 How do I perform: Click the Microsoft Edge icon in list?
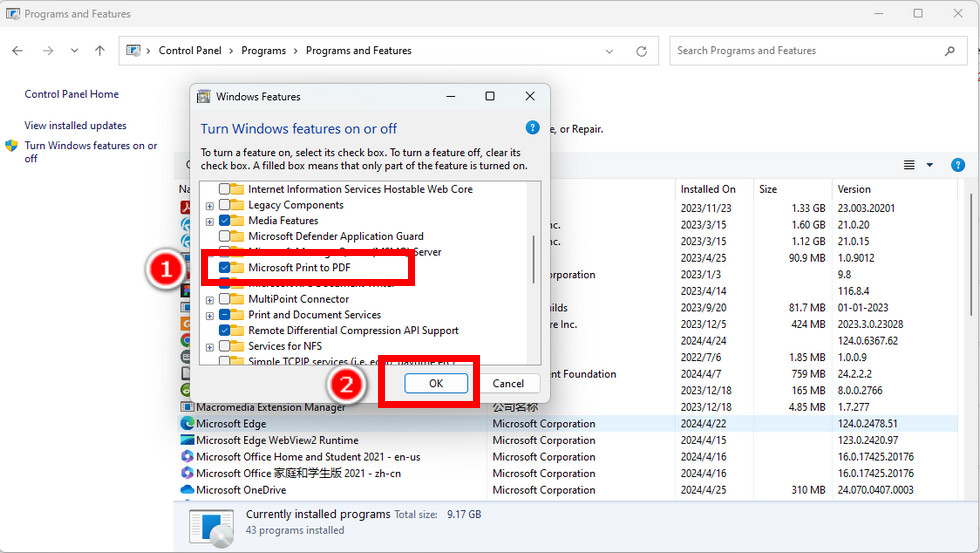(x=187, y=423)
